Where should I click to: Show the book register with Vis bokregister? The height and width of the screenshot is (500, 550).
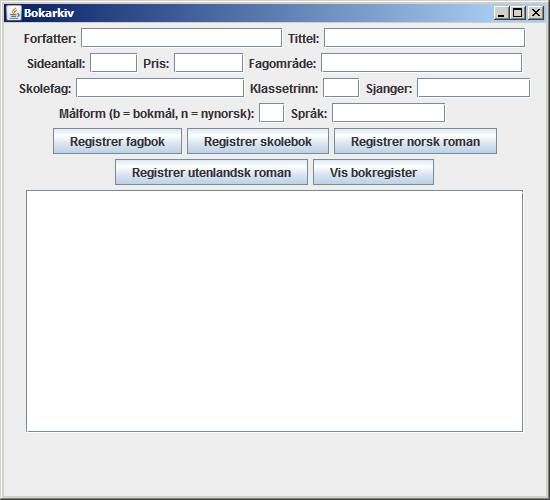pos(373,172)
